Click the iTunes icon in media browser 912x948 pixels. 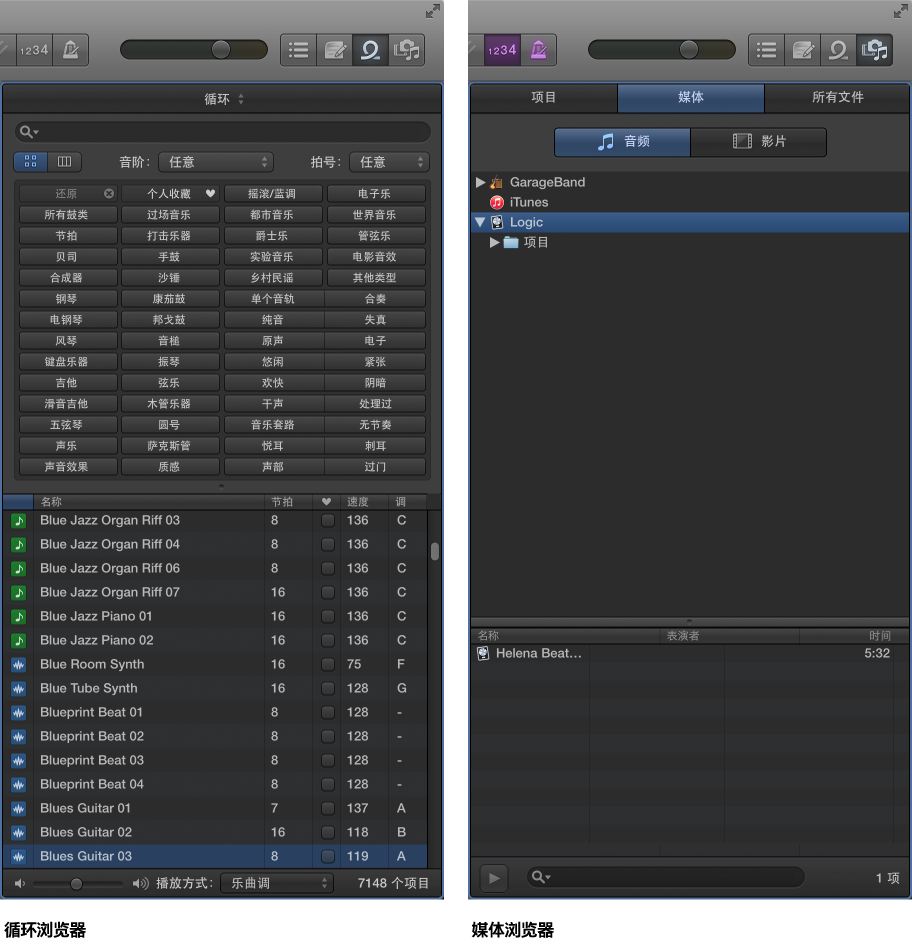point(497,203)
